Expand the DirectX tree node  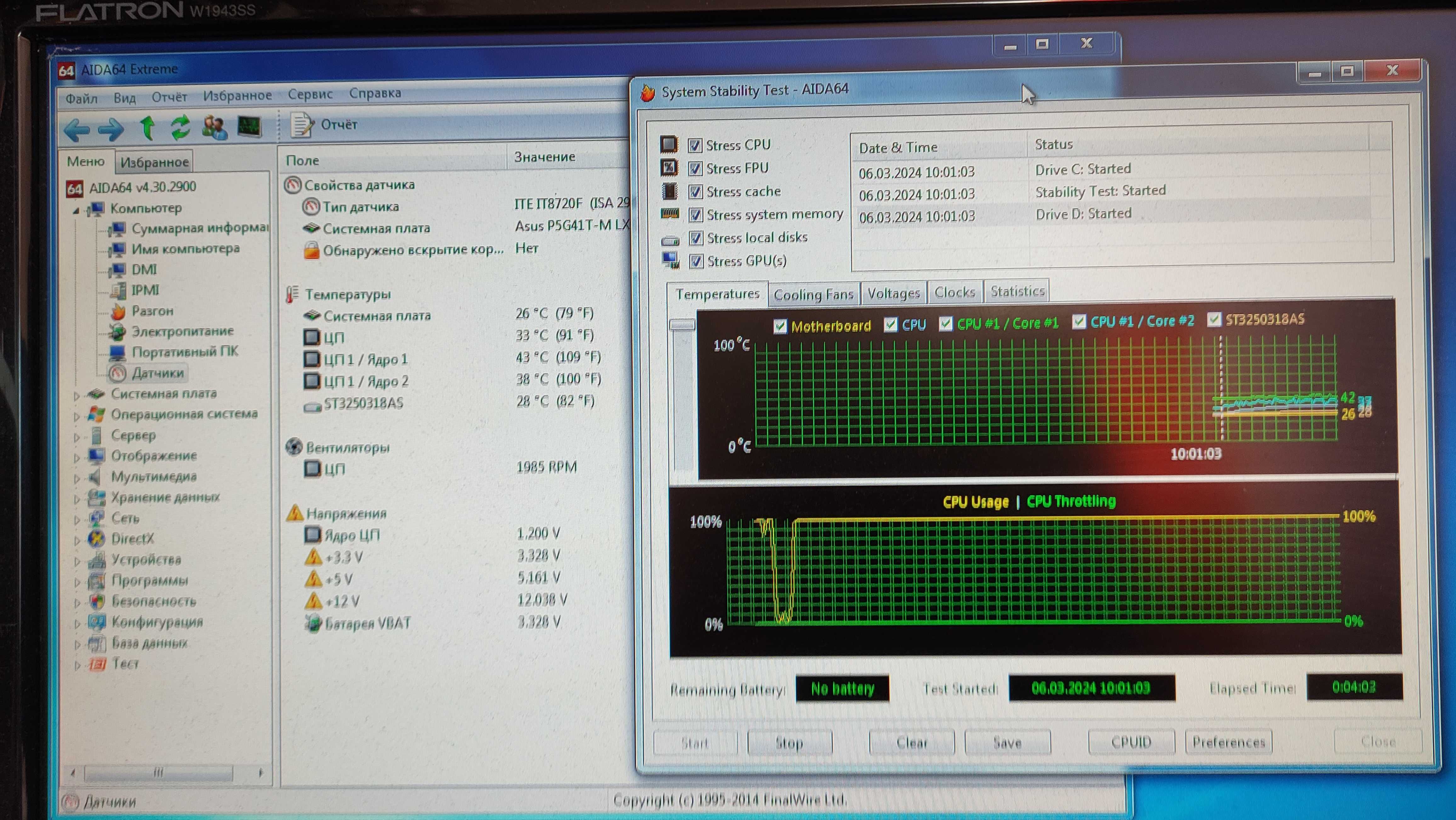tap(77, 541)
